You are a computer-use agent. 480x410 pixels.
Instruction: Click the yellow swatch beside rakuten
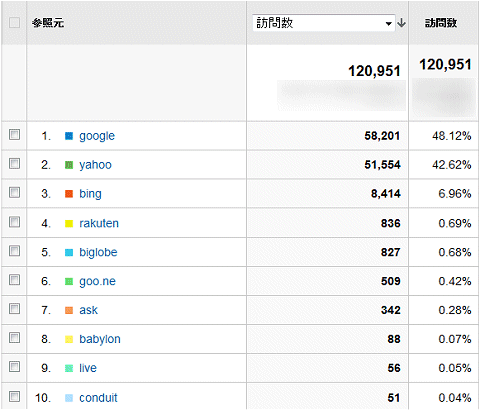(69, 224)
